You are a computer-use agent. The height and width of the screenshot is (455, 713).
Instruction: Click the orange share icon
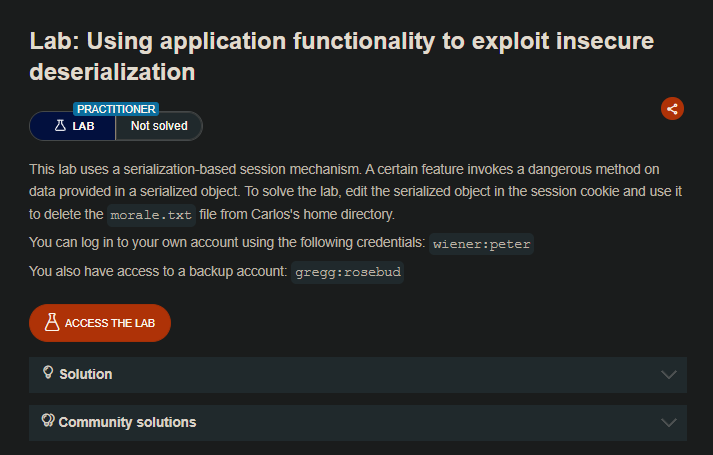[x=672, y=109]
